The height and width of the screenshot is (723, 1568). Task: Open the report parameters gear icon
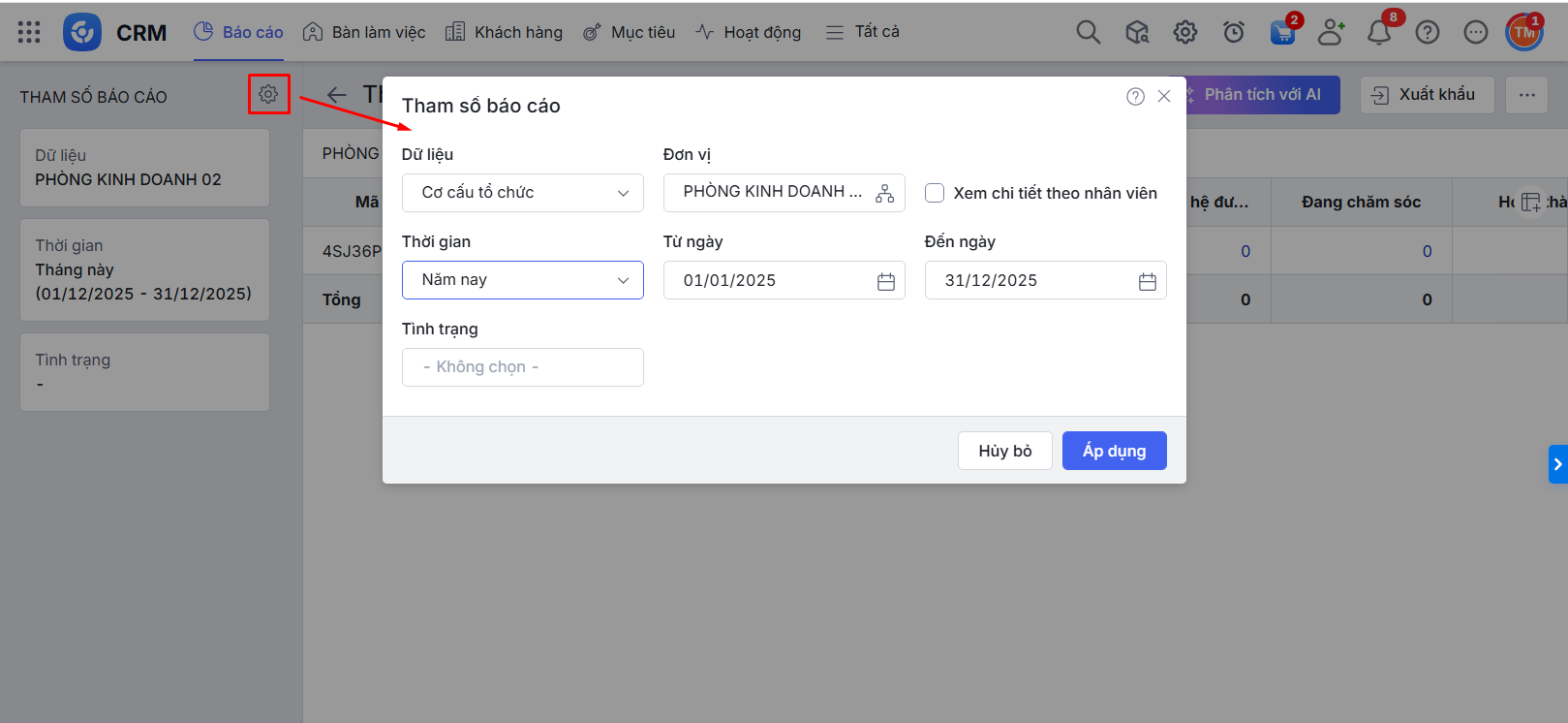click(268, 94)
